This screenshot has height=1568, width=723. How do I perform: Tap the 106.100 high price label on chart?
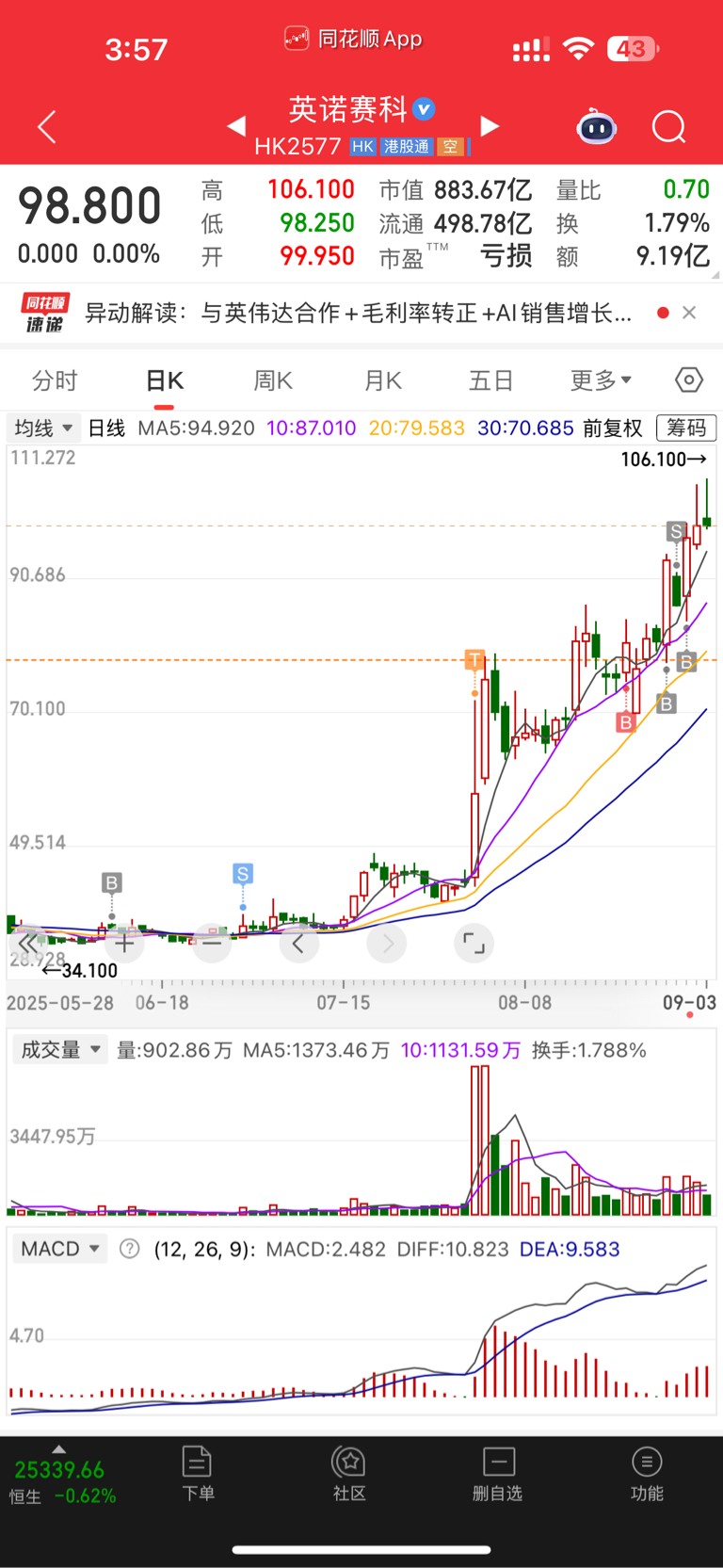pos(663,460)
